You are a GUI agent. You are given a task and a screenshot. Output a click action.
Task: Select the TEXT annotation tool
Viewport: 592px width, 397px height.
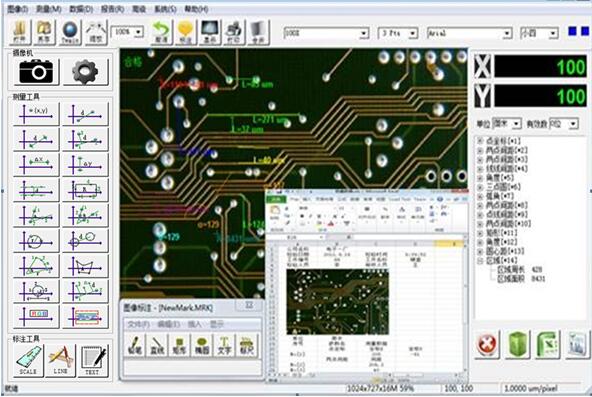pos(92,360)
